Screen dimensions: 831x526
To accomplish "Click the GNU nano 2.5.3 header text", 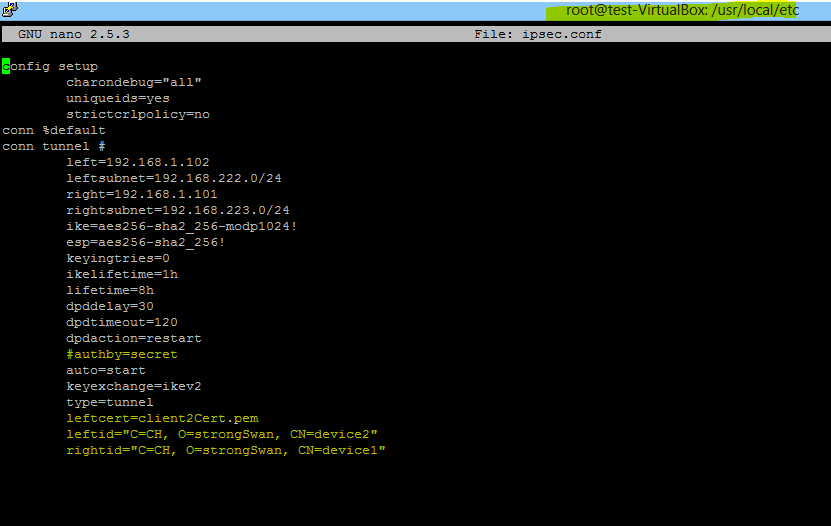I will point(74,34).
